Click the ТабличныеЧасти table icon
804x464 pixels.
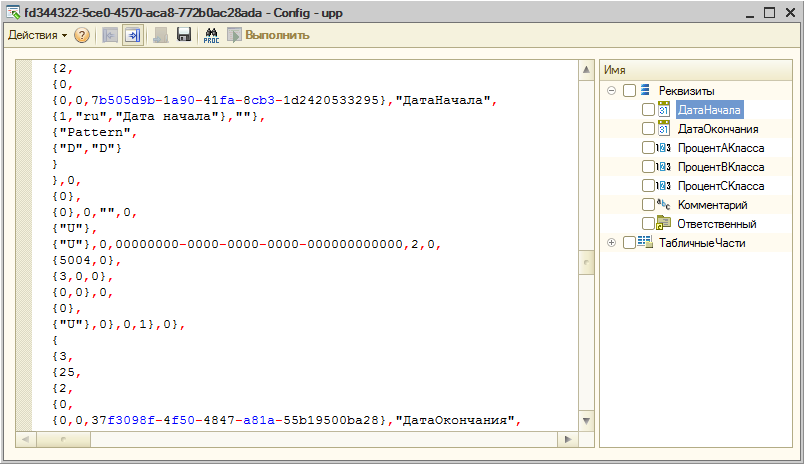point(645,242)
